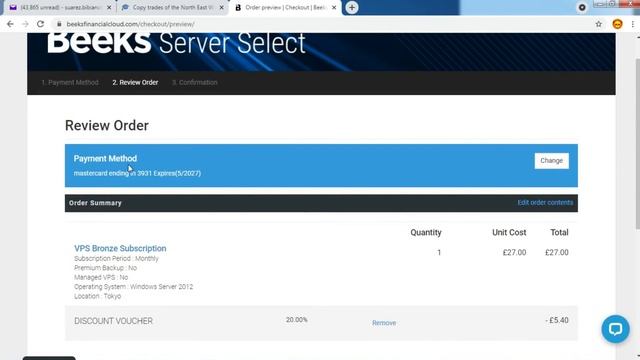640x360 pixels.
Task: Click the Quantity column header
Action: [x=426, y=233]
